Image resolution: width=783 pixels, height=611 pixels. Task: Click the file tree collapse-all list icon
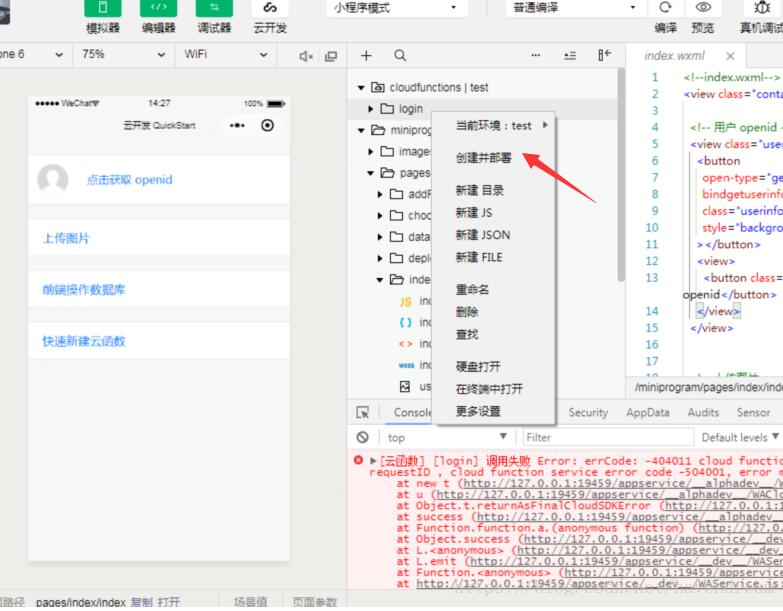[570, 56]
